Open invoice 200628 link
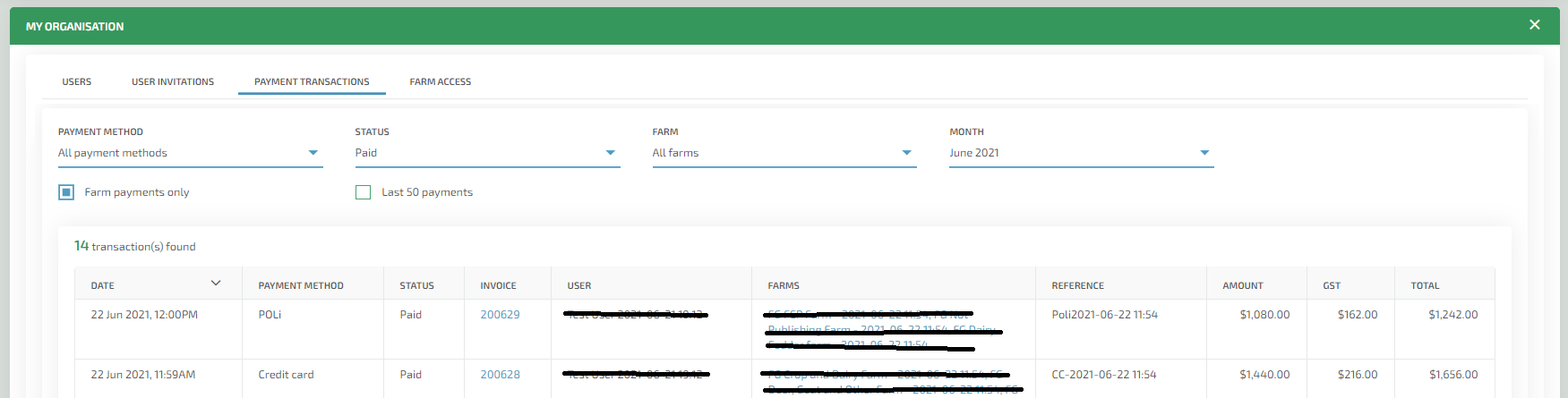This screenshot has height=398, width=1568. (x=500, y=375)
